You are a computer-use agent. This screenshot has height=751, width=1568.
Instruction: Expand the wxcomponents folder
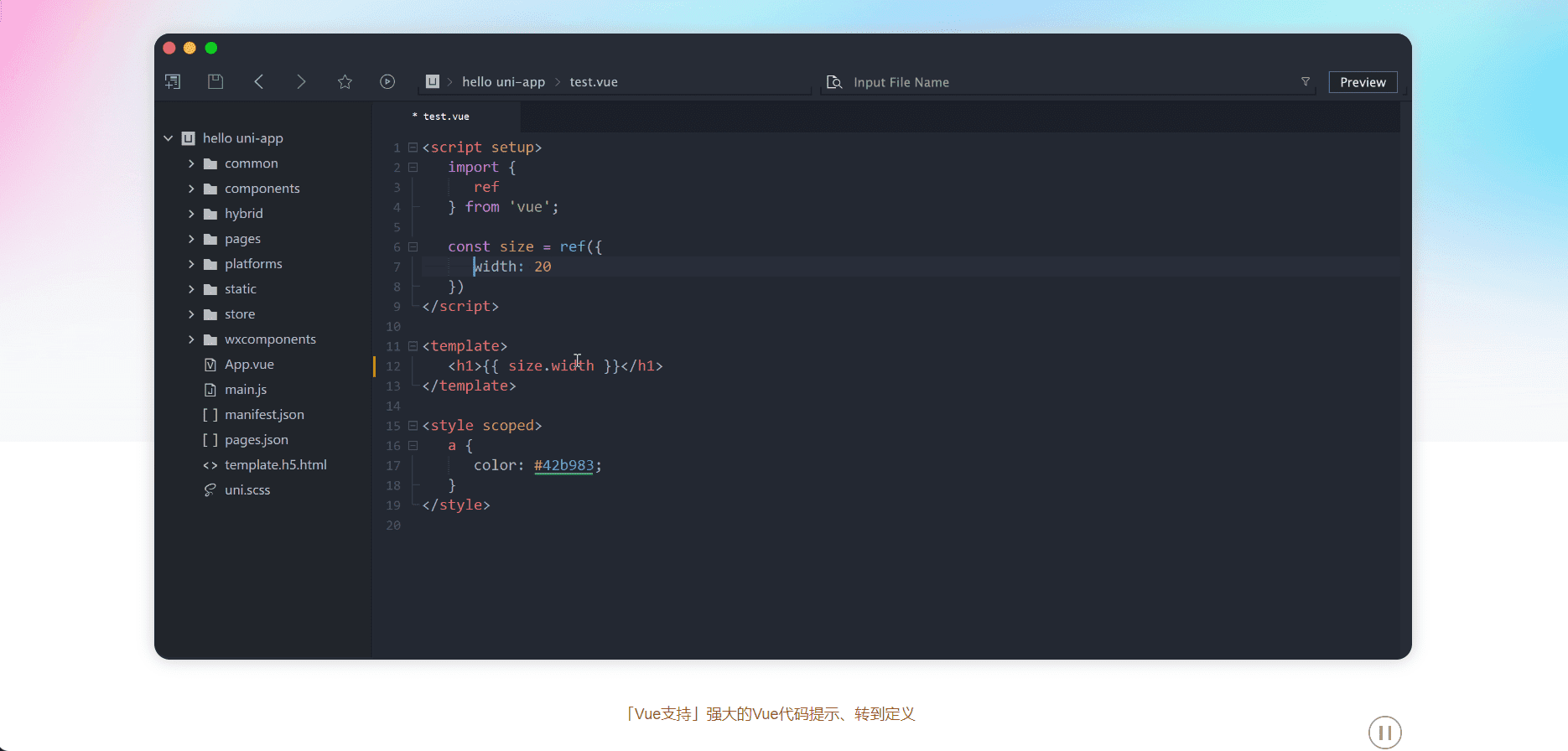191,339
